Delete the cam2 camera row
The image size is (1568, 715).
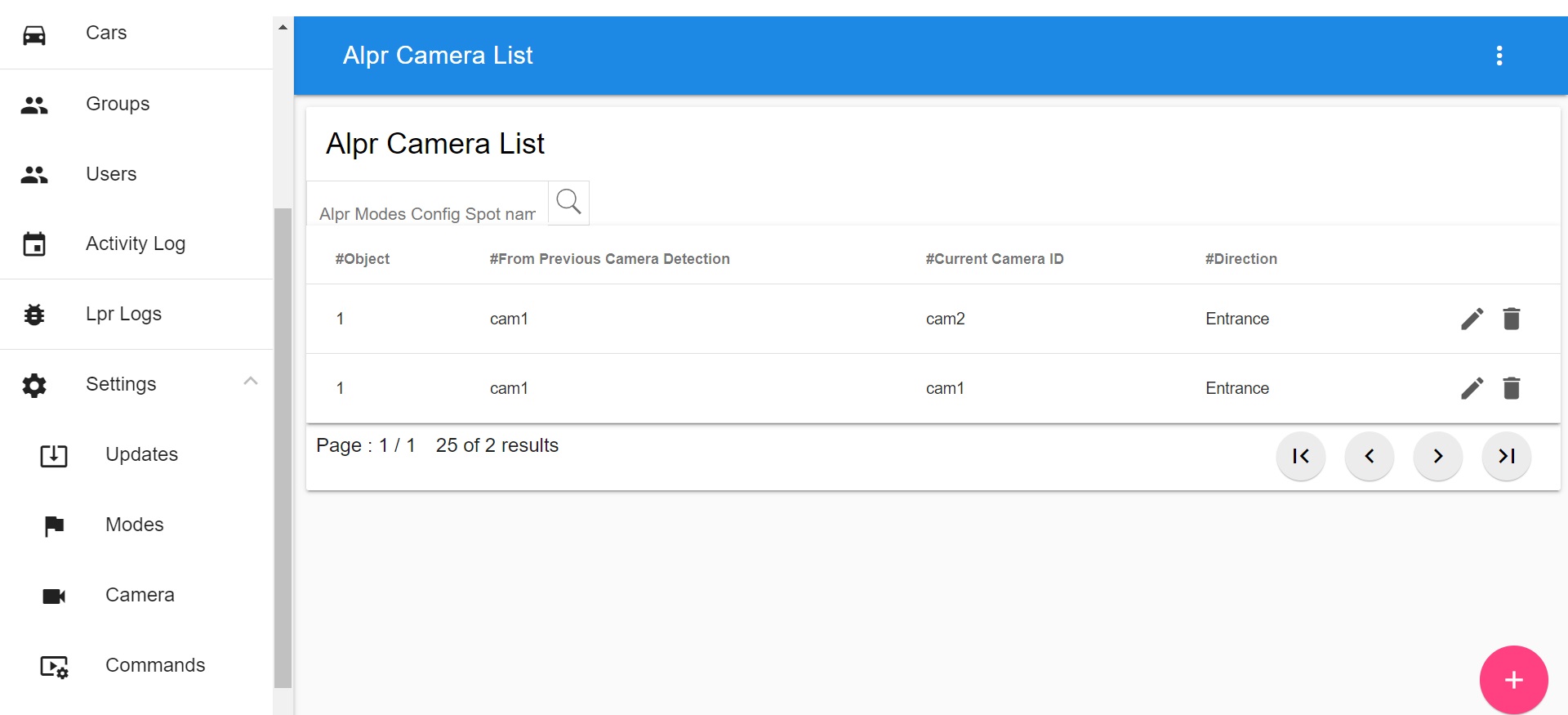click(x=1512, y=319)
